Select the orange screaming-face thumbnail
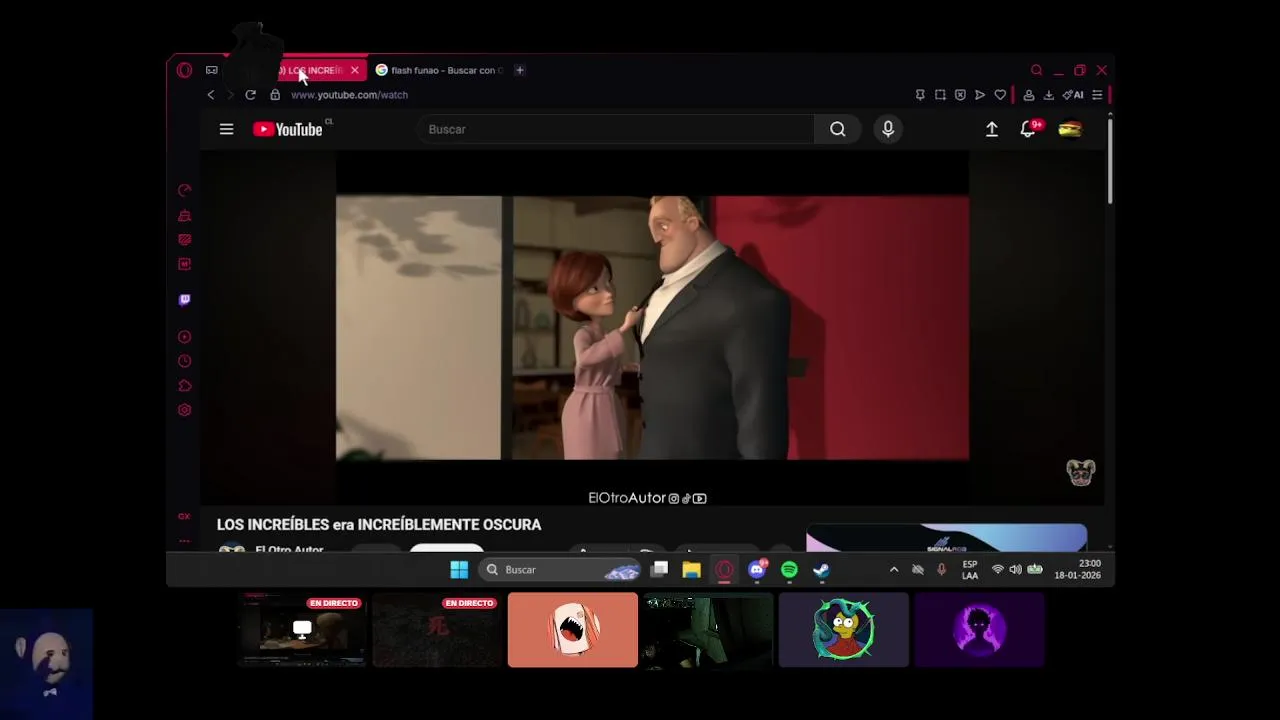This screenshot has width=1280, height=720. 572,630
